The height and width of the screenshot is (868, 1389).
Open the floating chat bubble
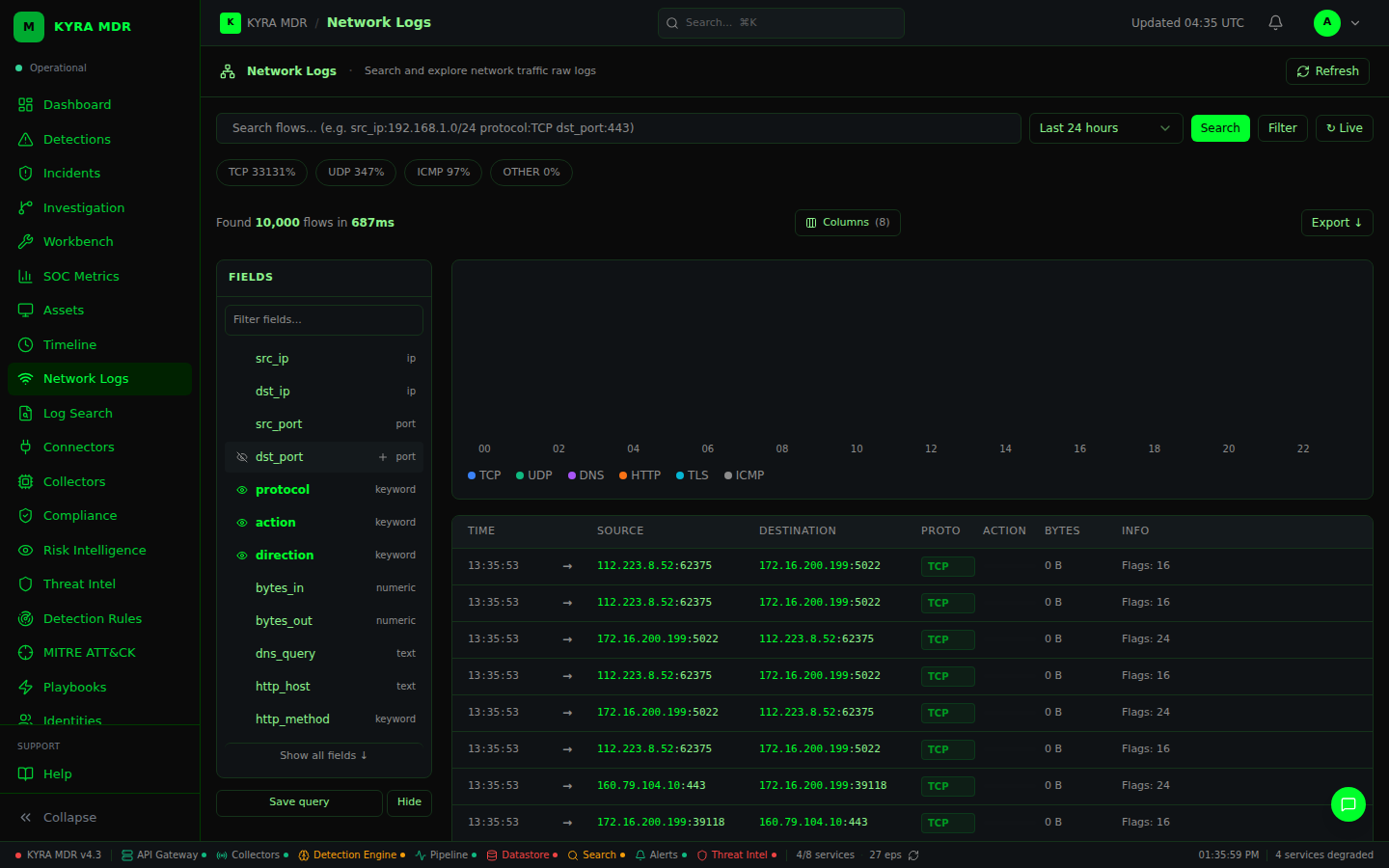pos(1348,804)
